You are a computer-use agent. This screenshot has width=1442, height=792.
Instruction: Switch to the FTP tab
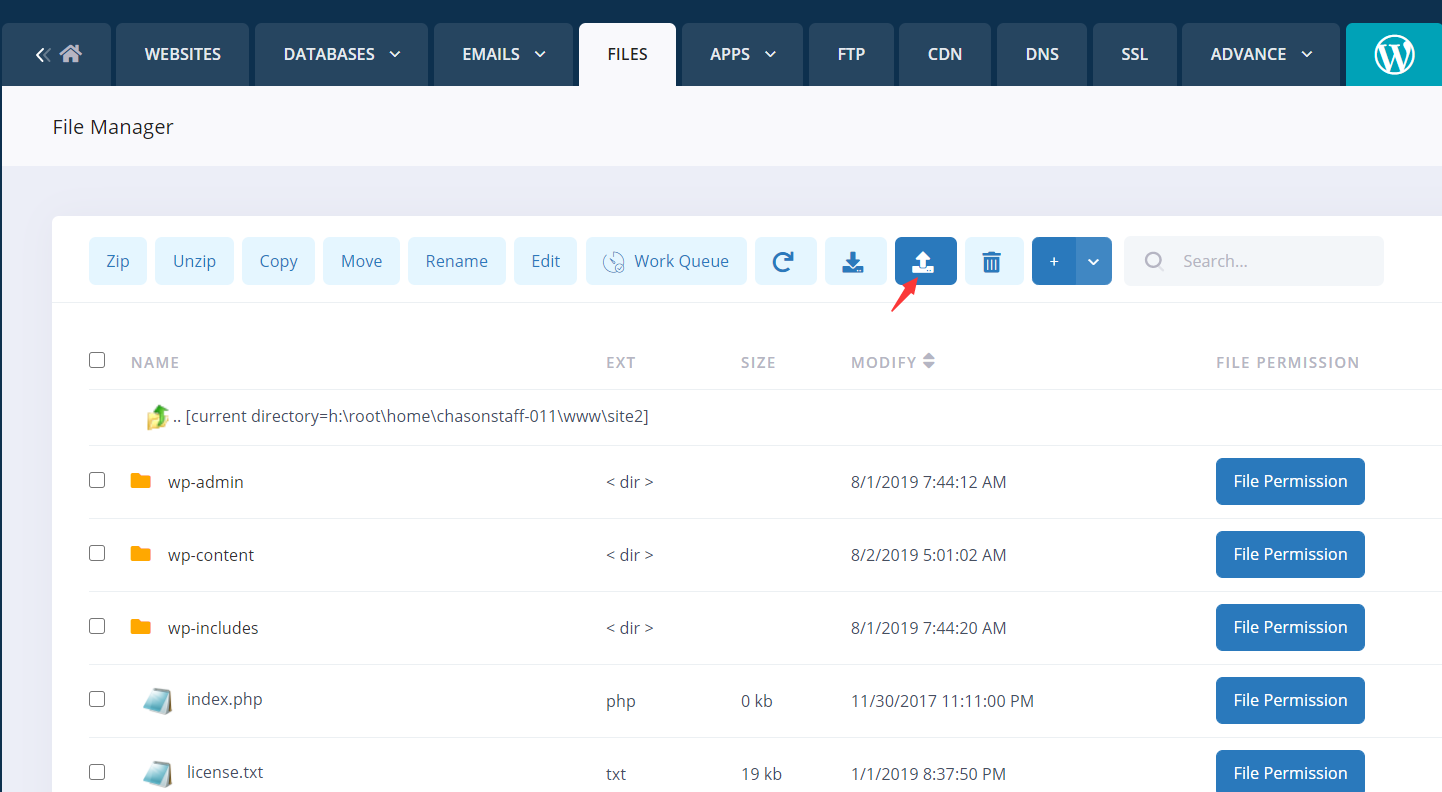pos(851,54)
